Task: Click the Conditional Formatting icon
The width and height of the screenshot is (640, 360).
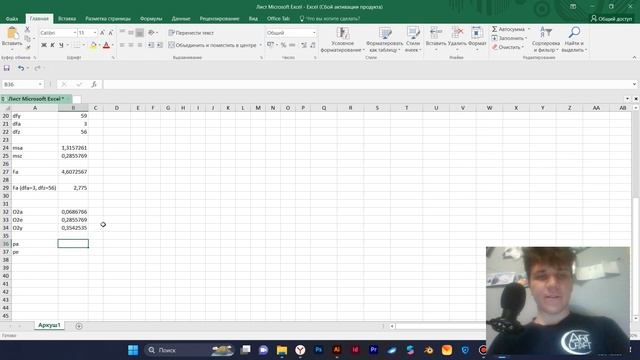Action: [x=342, y=33]
